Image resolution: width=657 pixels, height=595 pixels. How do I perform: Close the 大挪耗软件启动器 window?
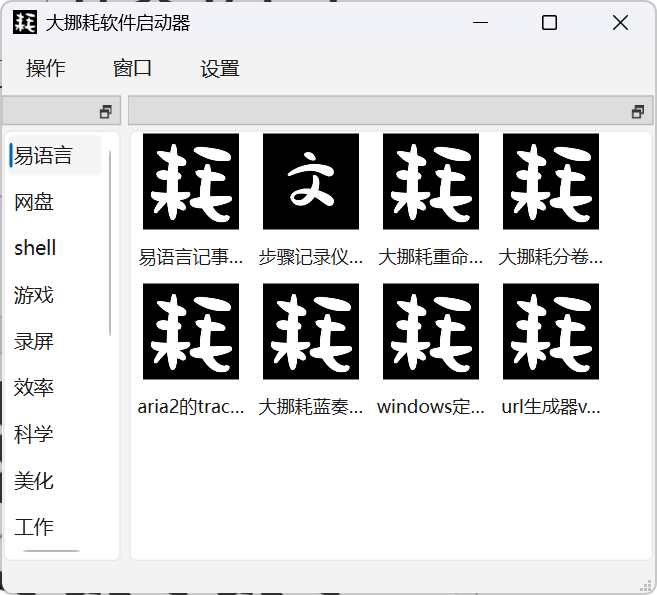(x=620, y=22)
